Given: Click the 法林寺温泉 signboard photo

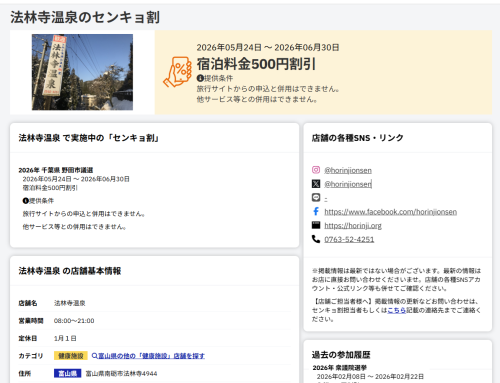Looking at the screenshot, I should 82,72.
